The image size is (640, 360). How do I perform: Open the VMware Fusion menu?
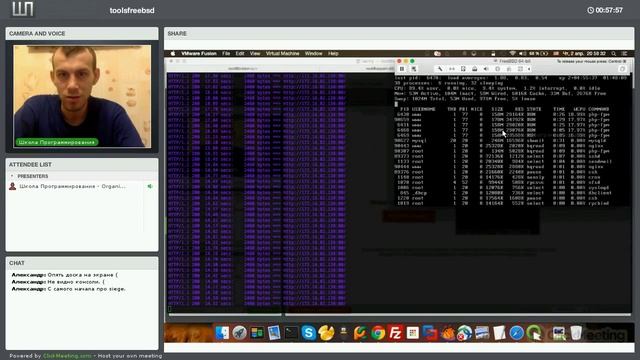pyautogui.click(x=198, y=53)
